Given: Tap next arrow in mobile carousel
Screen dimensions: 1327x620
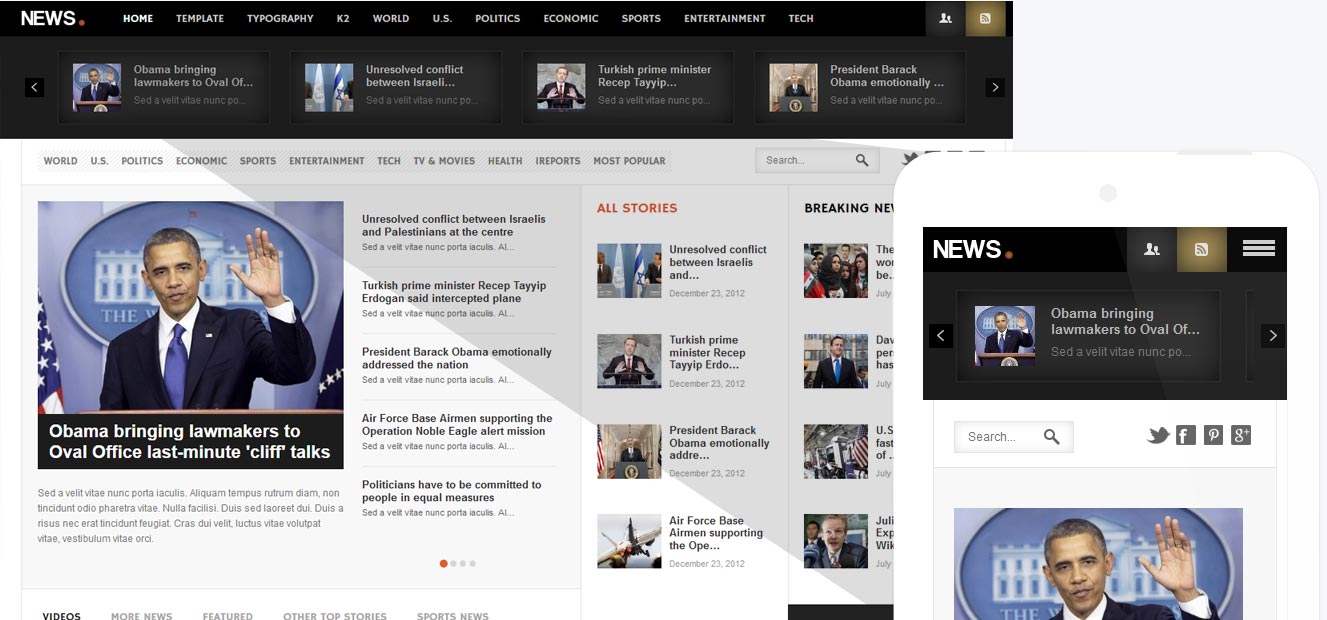Looking at the screenshot, I should [x=1272, y=336].
